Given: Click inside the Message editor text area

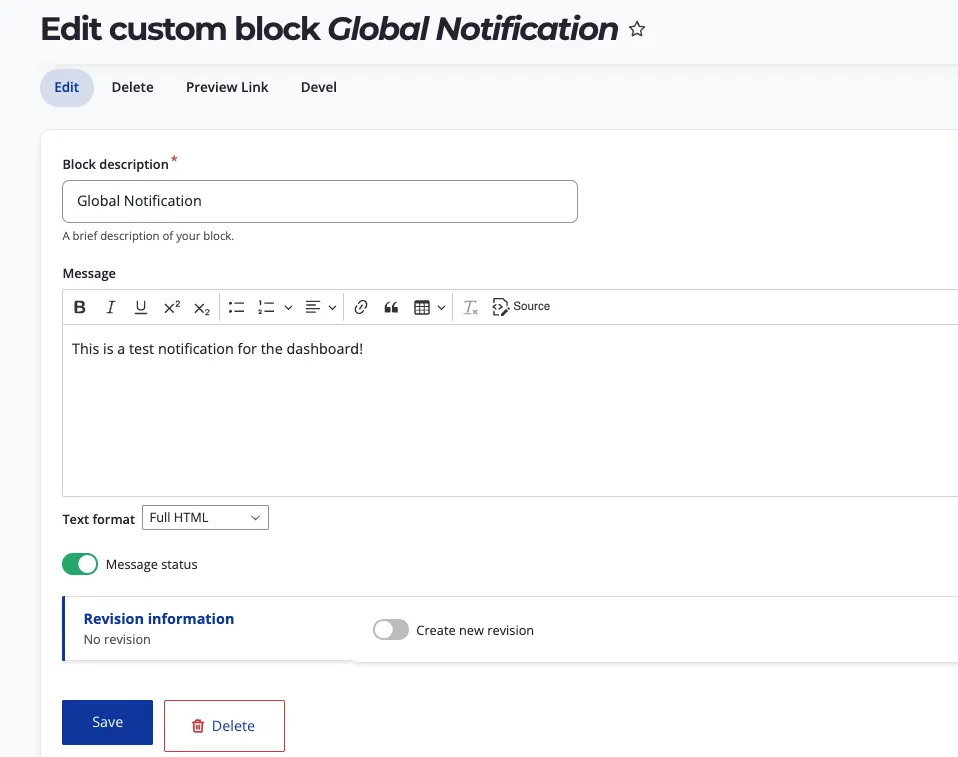Looking at the screenshot, I should [x=510, y=411].
